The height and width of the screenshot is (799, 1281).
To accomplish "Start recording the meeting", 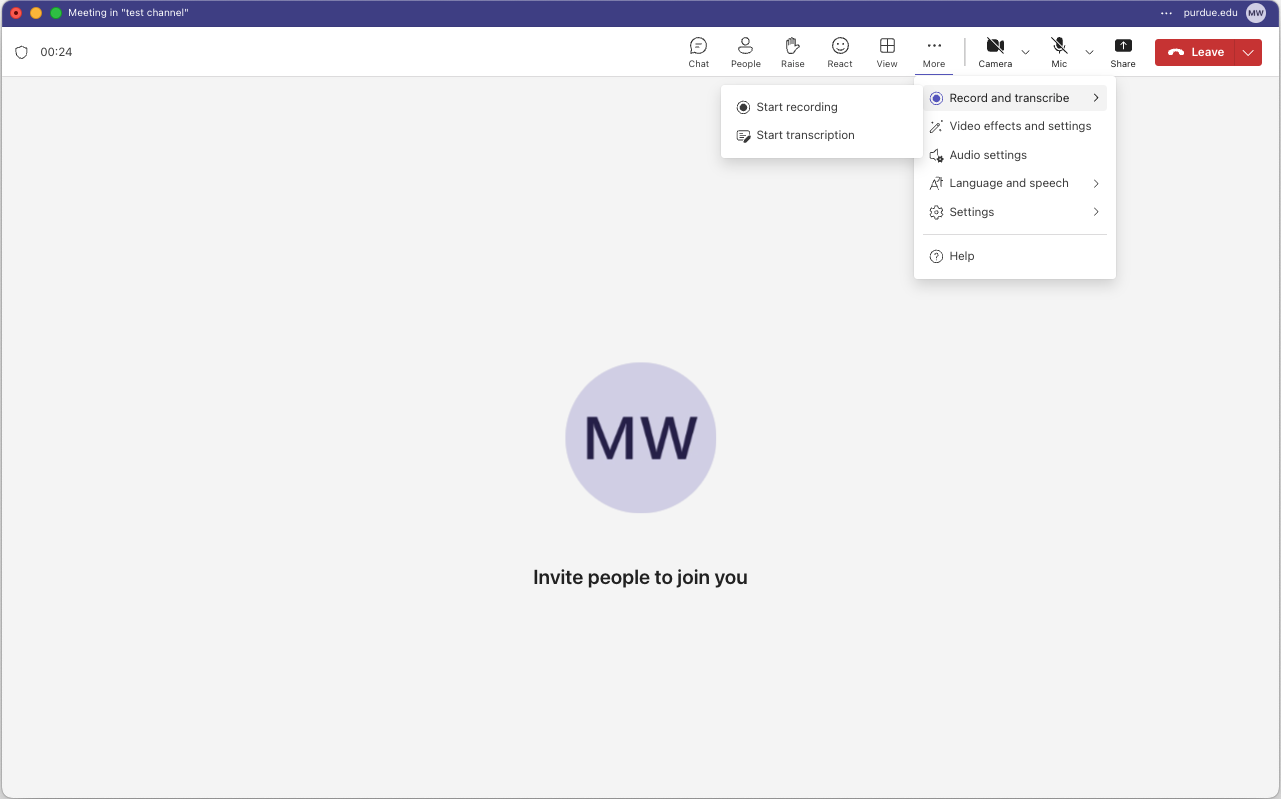I will point(797,107).
